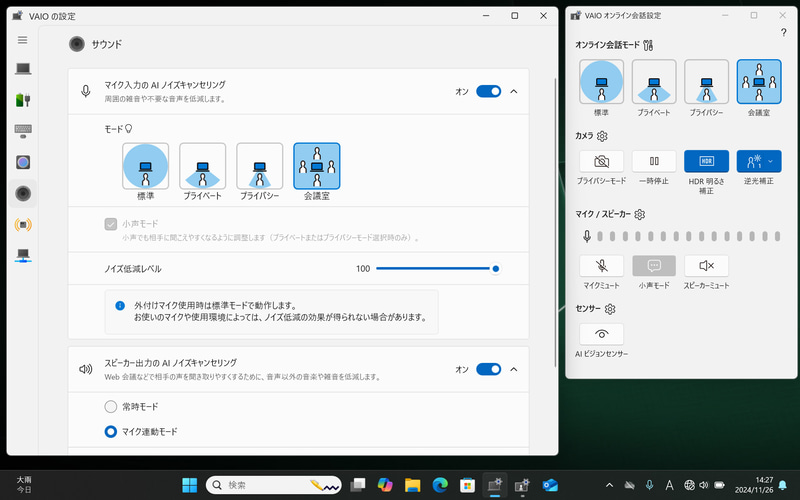This screenshot has height=500, width=800.
Task: Collapse the speaker output noise cancelling section
Action: click(x=514, y=369)
